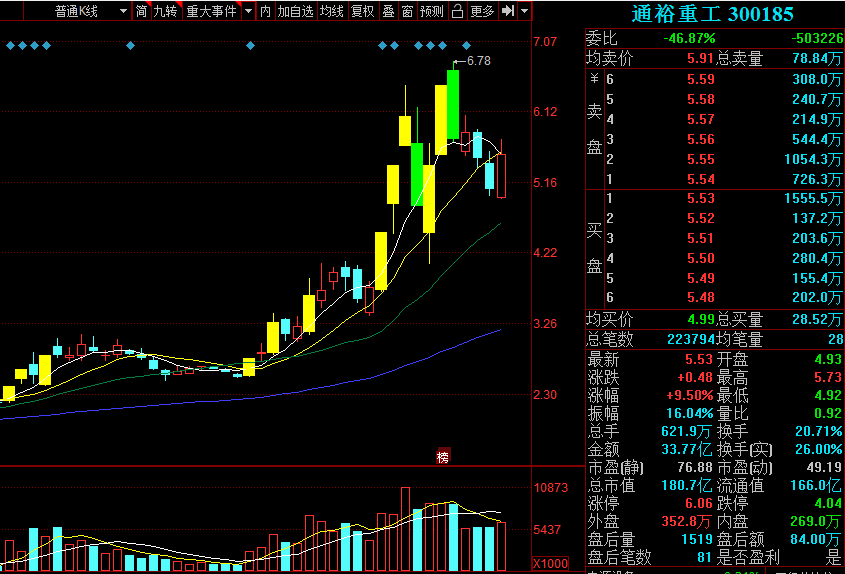Click the 6.78 high price label
This screenshot has height=574, width=845.
pyautogui.click(x=479, y=61)
